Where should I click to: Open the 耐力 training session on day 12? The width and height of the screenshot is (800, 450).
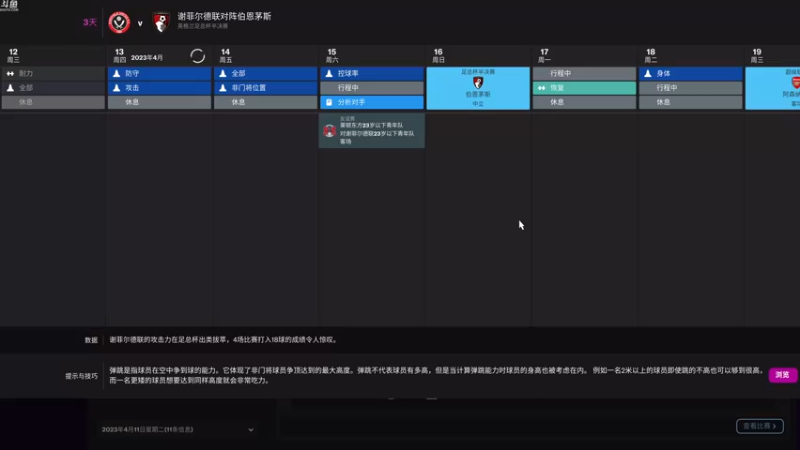pos(53,73)
